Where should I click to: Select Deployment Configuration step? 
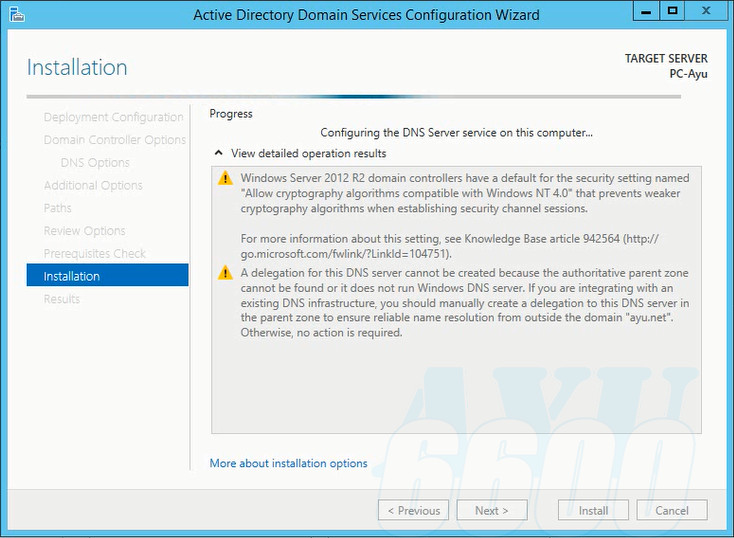(x=113, y=117)
